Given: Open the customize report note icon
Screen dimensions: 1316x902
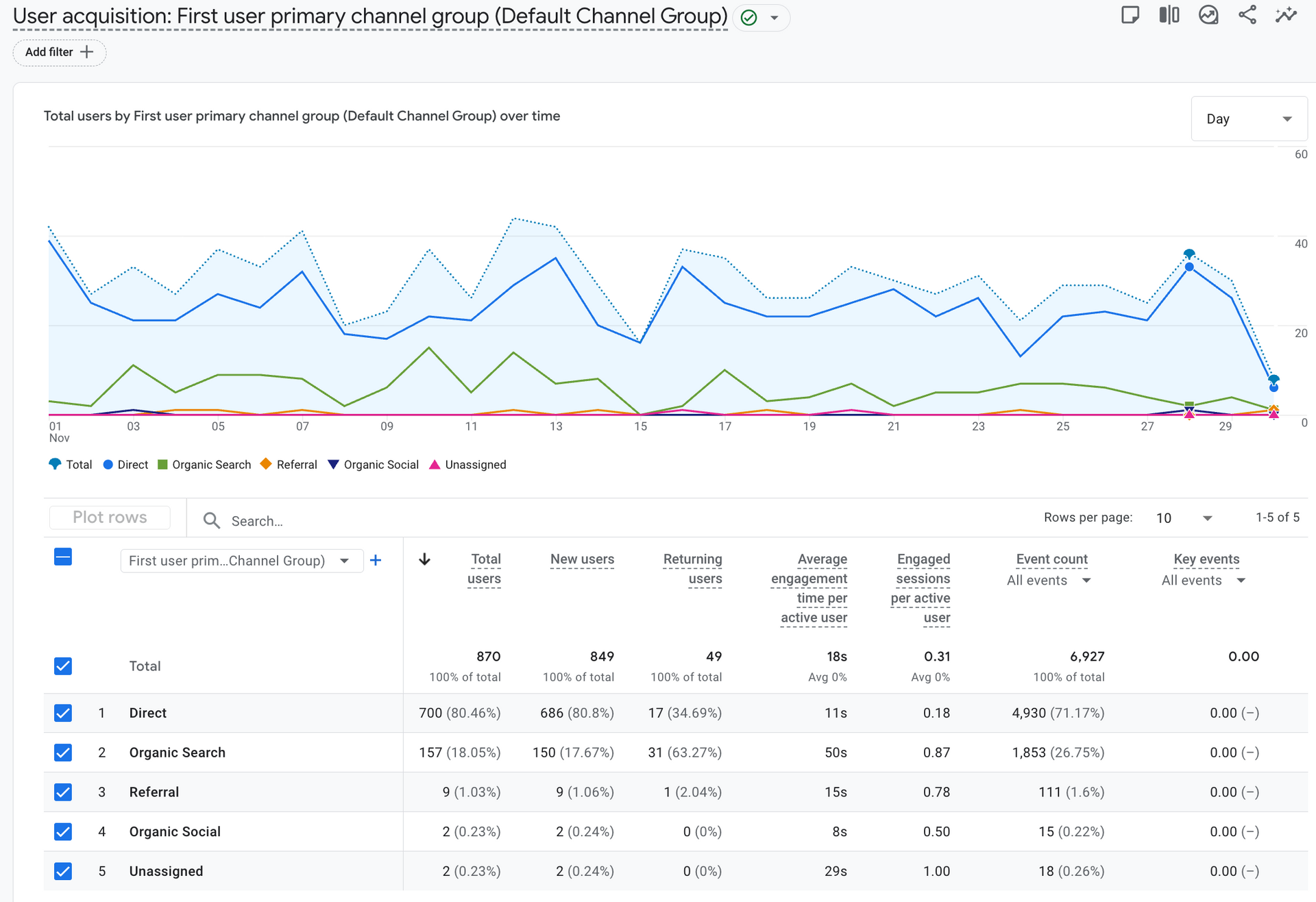Looking at the screenshot, I should (1130, 15).
